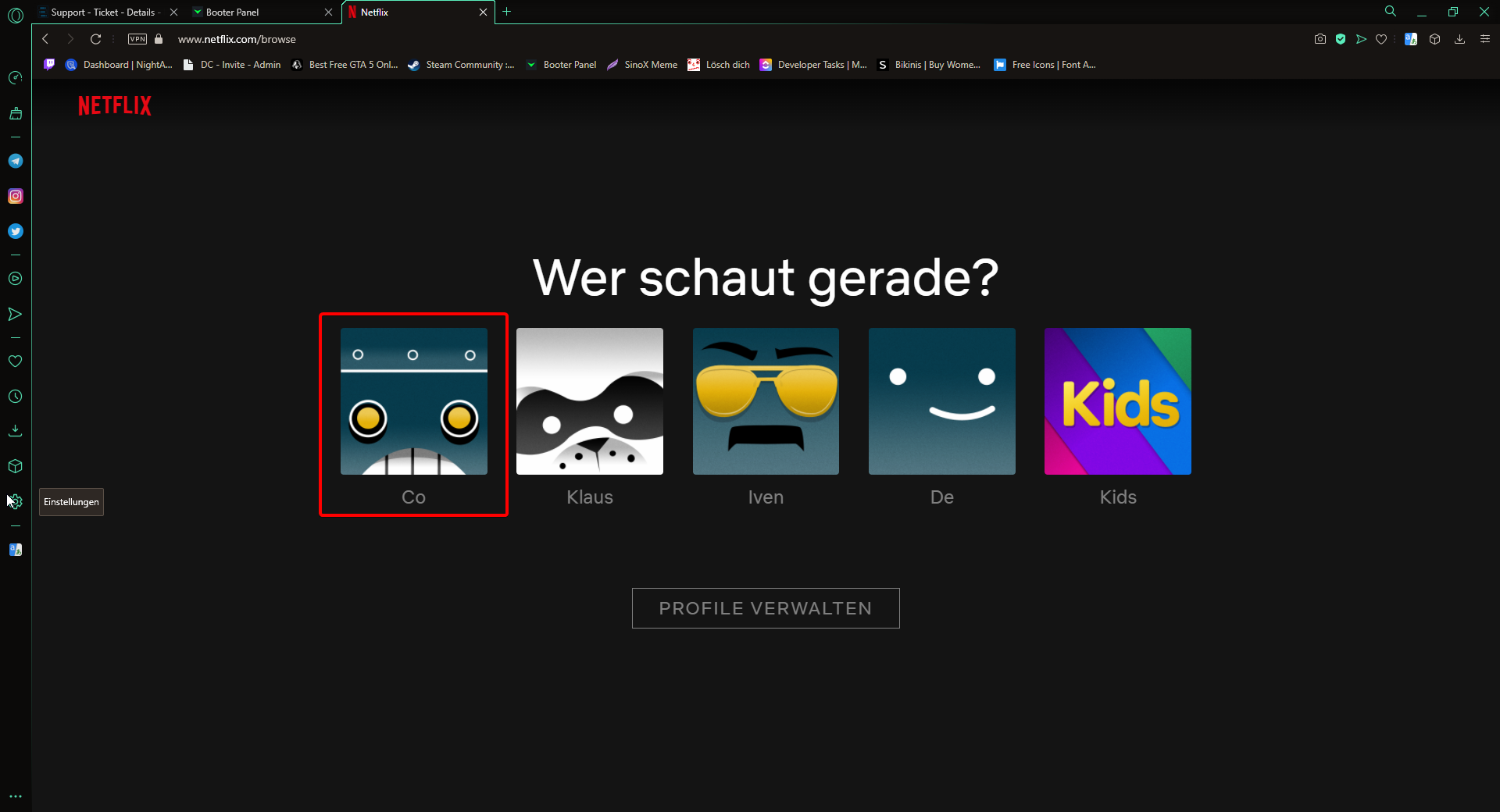Open Instagram from the sidebar

(x=16, y=196)
